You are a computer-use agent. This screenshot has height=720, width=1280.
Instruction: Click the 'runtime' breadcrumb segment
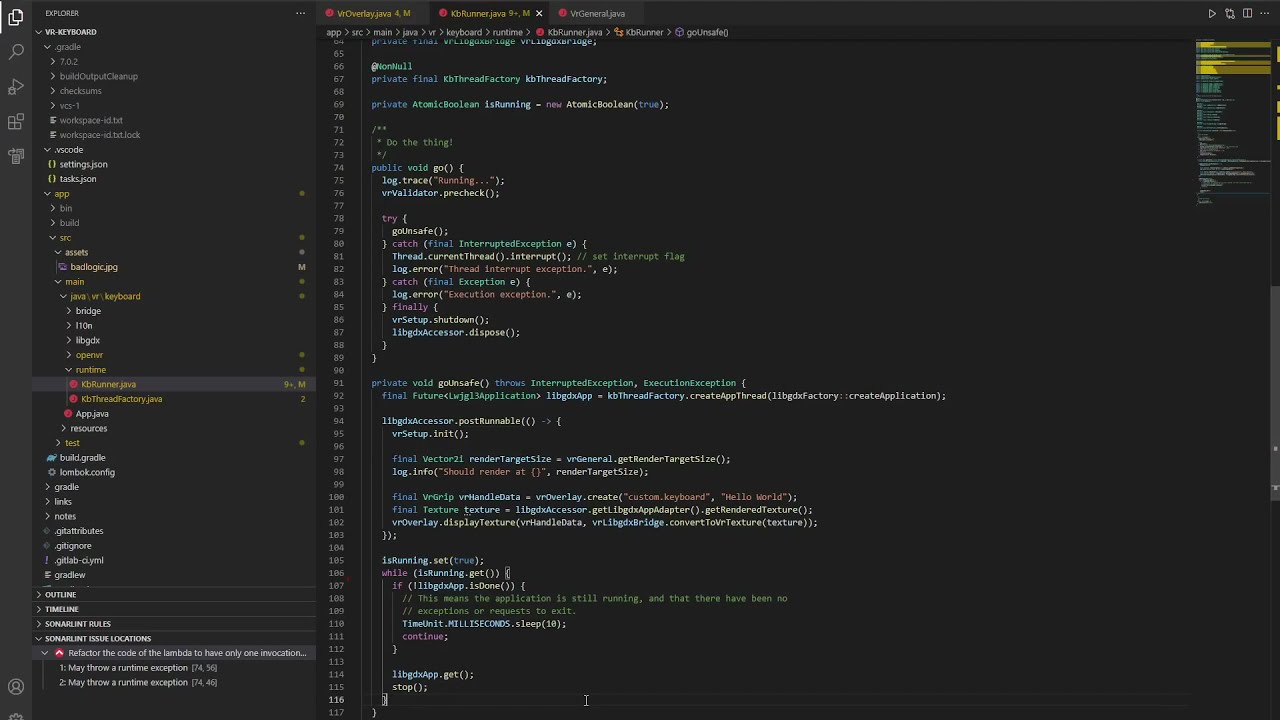coord(507,32)
